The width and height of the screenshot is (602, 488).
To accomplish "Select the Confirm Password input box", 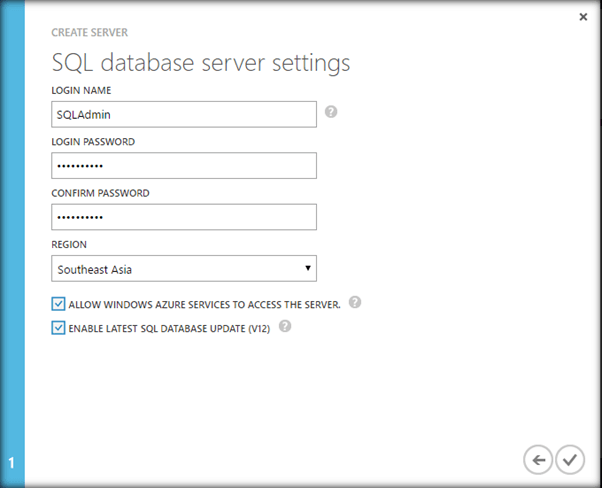I will [x=183, y=217].
